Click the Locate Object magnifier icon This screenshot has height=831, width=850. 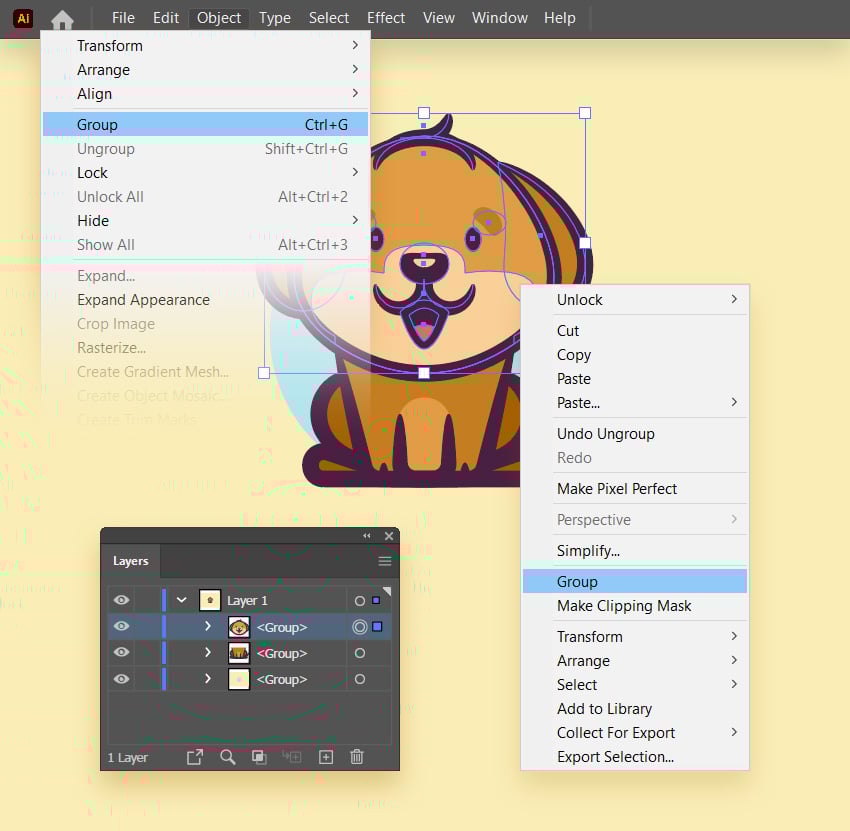coord(228,757)
